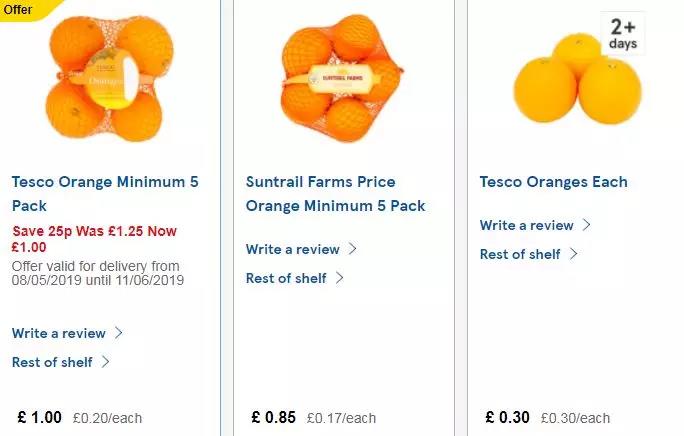684x436 pixels.
Task: Click chevron beside Tesco Oranges Each review link
Action: pos(587,225)
